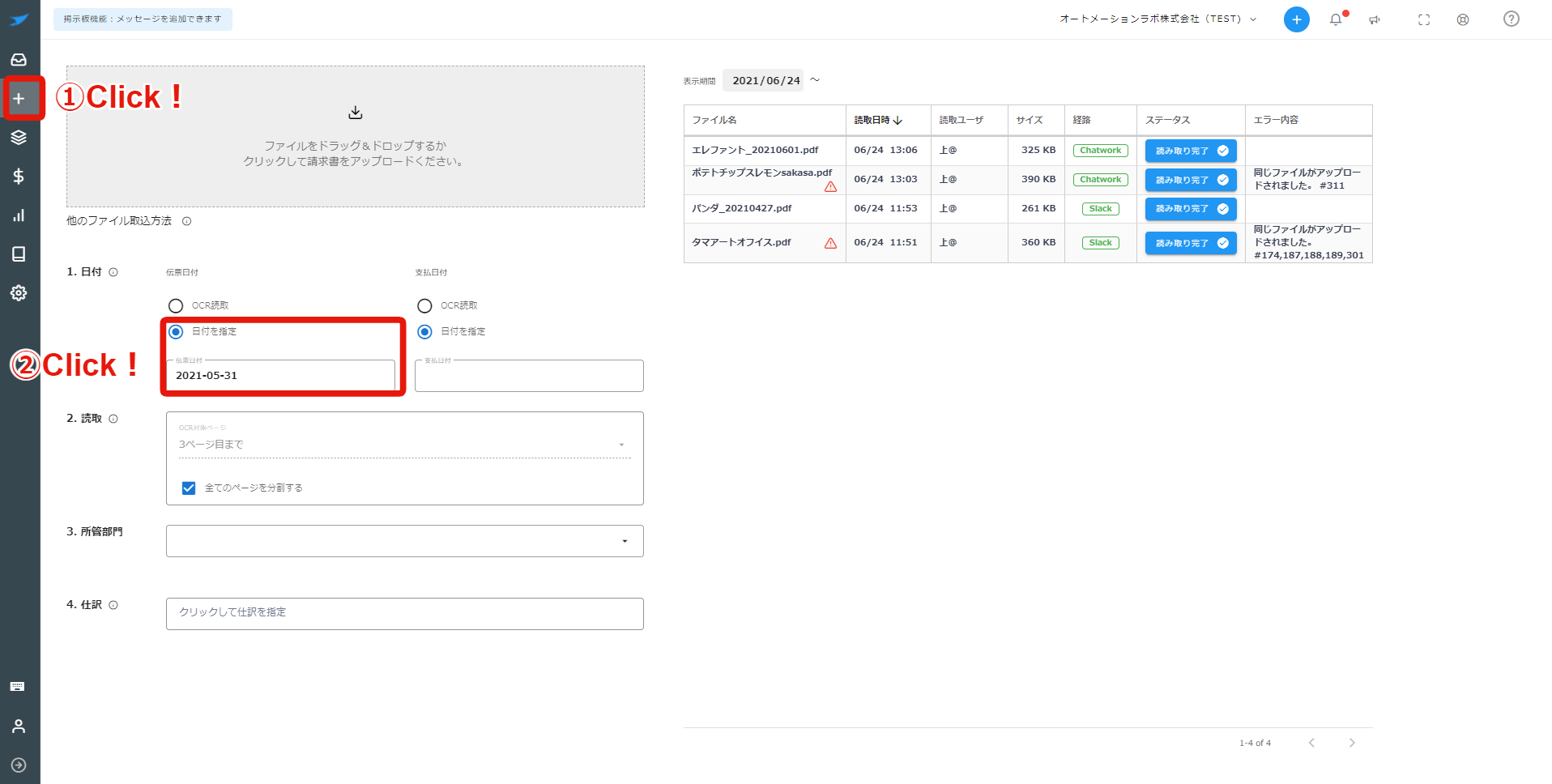Click the plus upload icon in sidebar
This screenshot has width=1552, height=784.
point(19,99)
